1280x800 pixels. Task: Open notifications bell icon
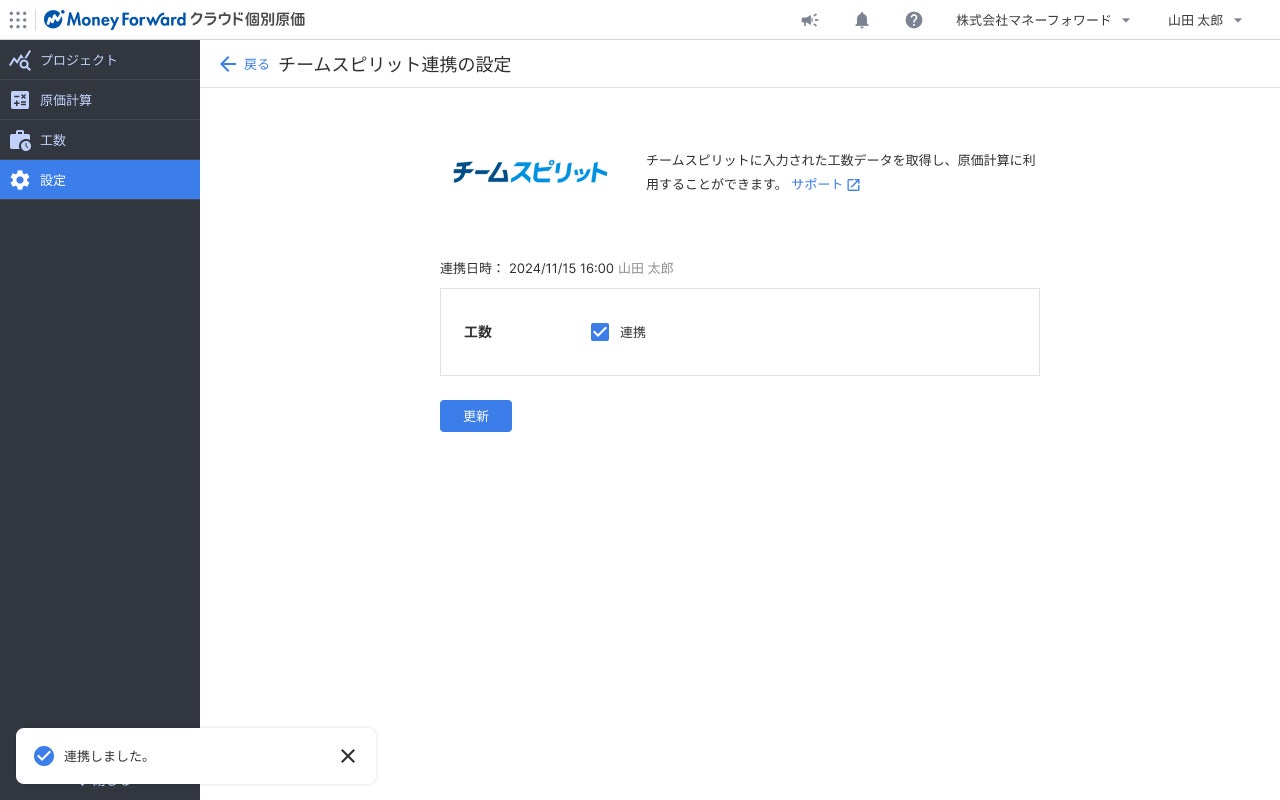(862, 20)
